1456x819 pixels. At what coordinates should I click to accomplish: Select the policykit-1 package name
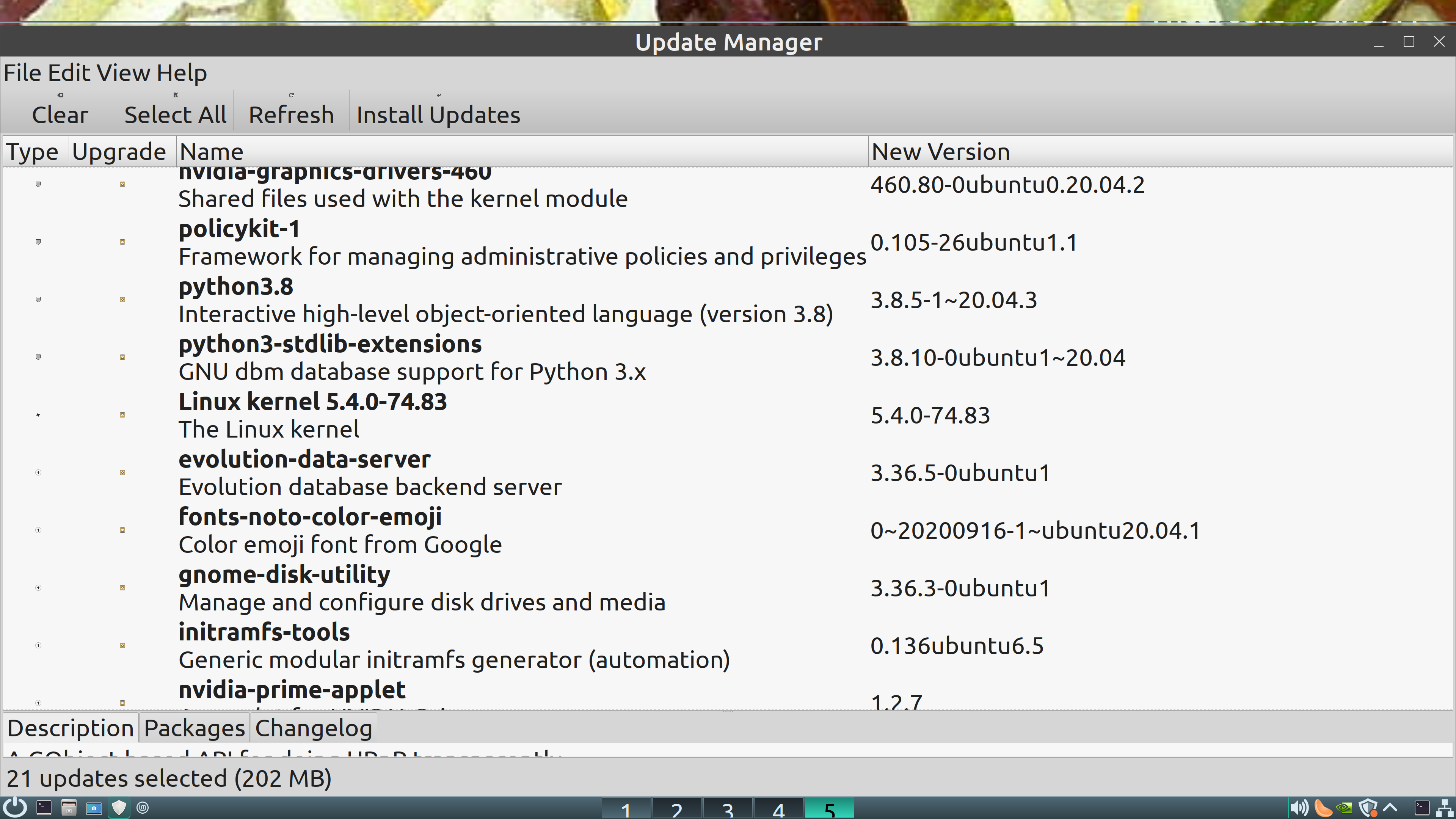[x=239, y=229]
